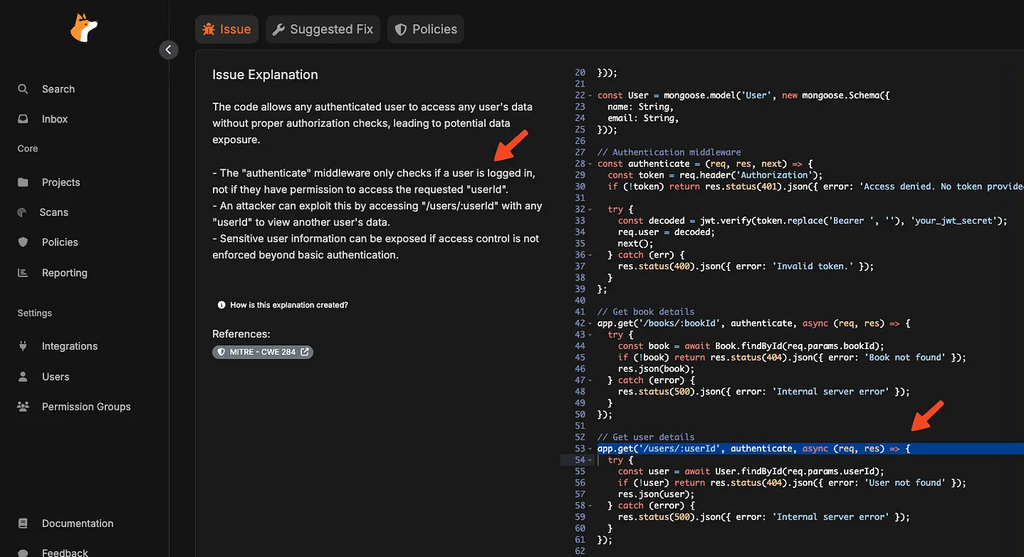The image size is (1024, 557).
Task: Switch to the Policies tab
Action: point(426,29)
